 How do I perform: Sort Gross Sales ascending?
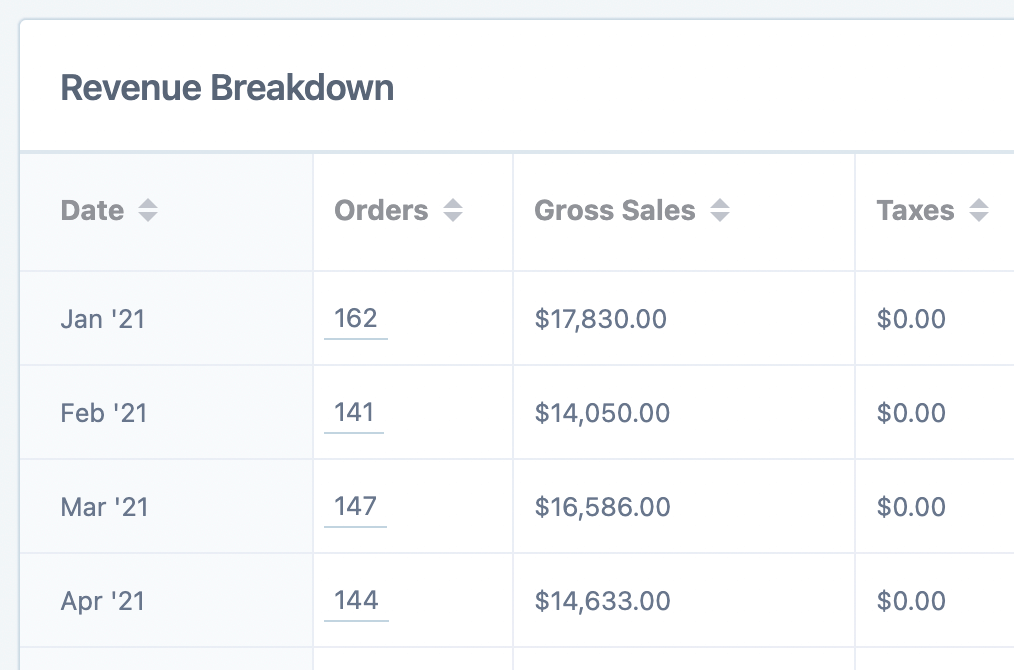[720, 204]
